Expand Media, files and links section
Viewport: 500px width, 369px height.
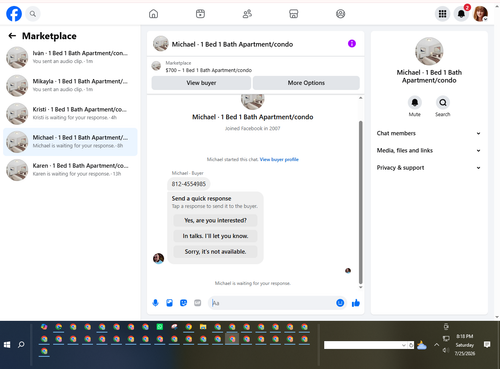point(429,151)
